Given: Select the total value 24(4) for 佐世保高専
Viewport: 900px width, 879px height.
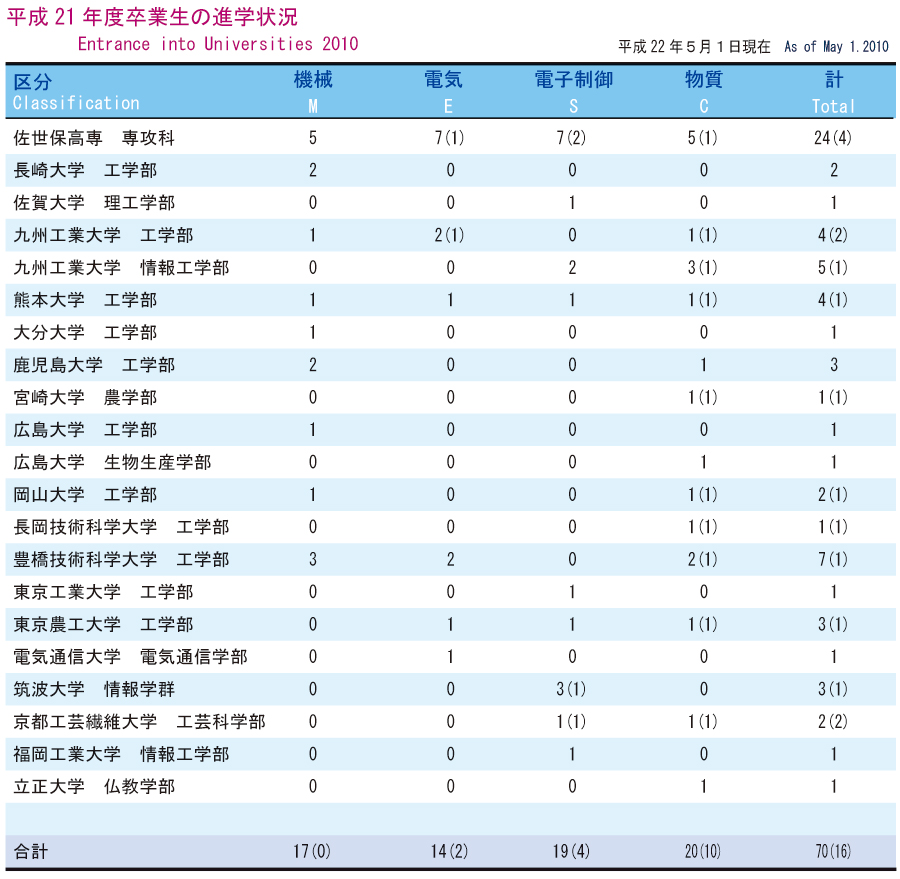Looking at the screenshot, I should pos(833,138).
